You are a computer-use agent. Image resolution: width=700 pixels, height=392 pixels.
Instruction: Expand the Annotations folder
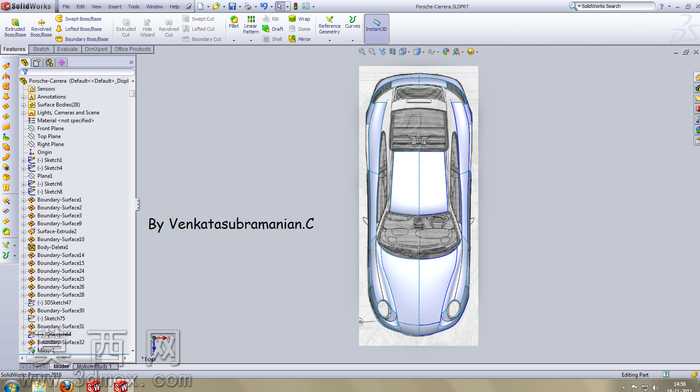24,96
